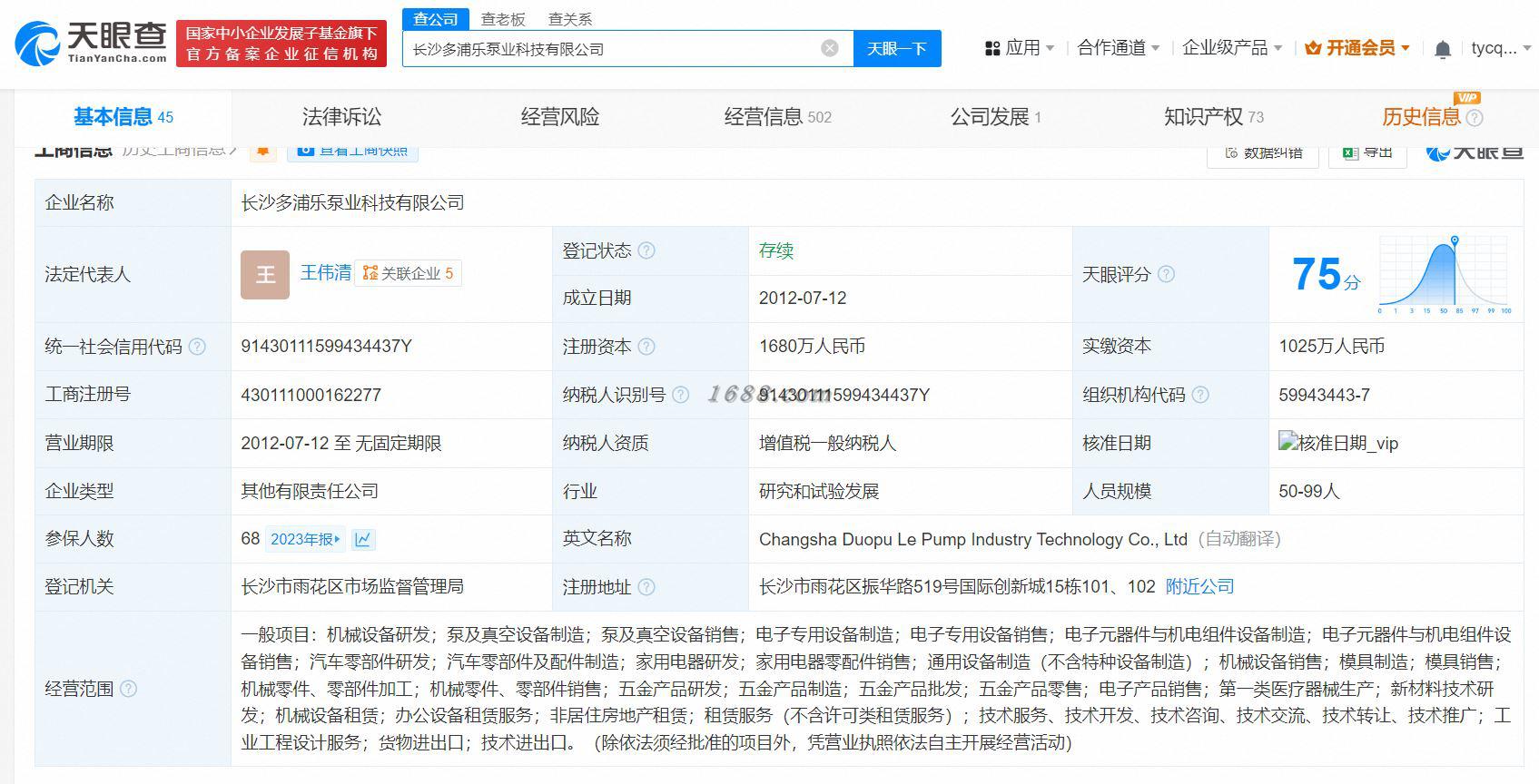Switch to the 查关系 search tab
This screenshot has height=784, width=1539.
click(570, 19)
